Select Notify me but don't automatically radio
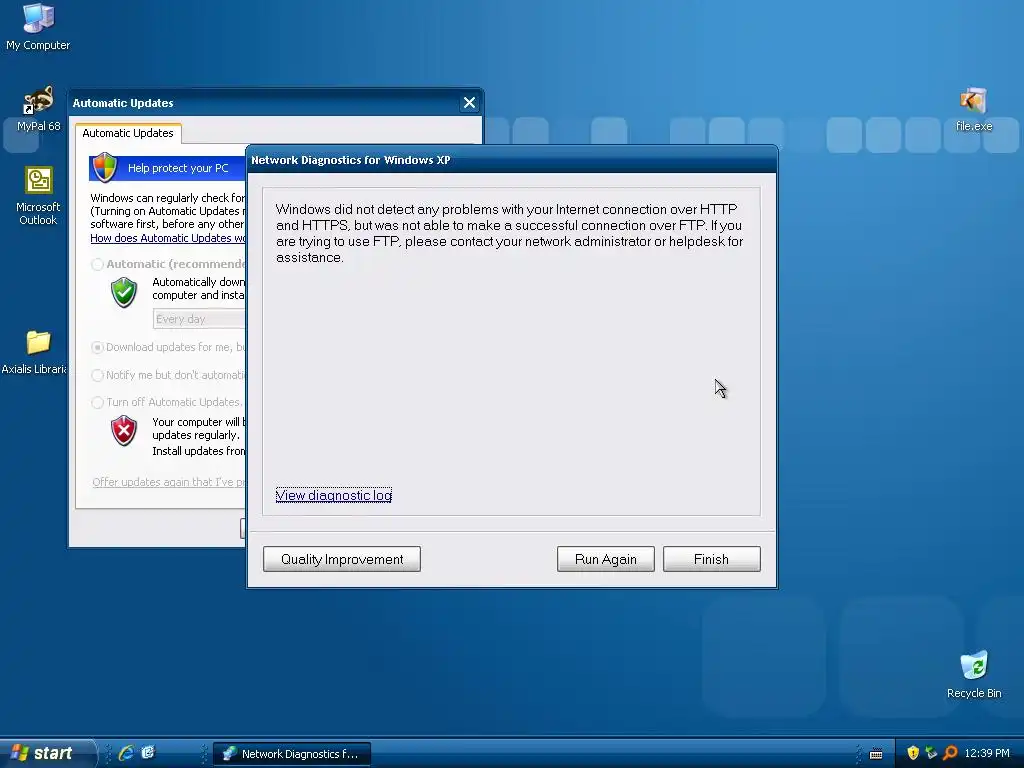 (x=97, y=376)
